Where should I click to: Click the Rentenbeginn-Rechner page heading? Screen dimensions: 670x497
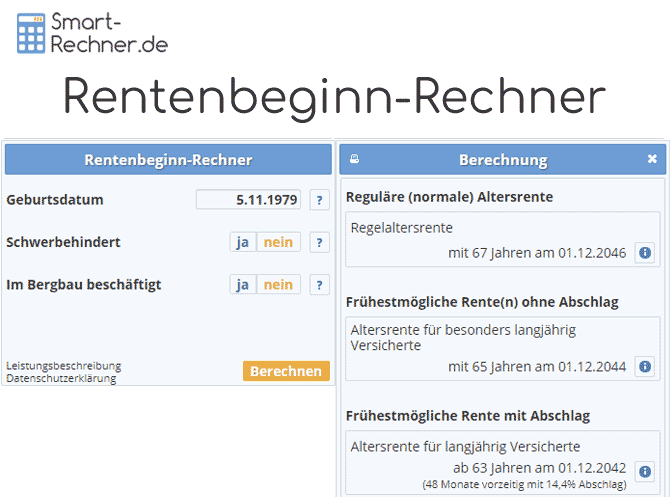coord(334,97)
